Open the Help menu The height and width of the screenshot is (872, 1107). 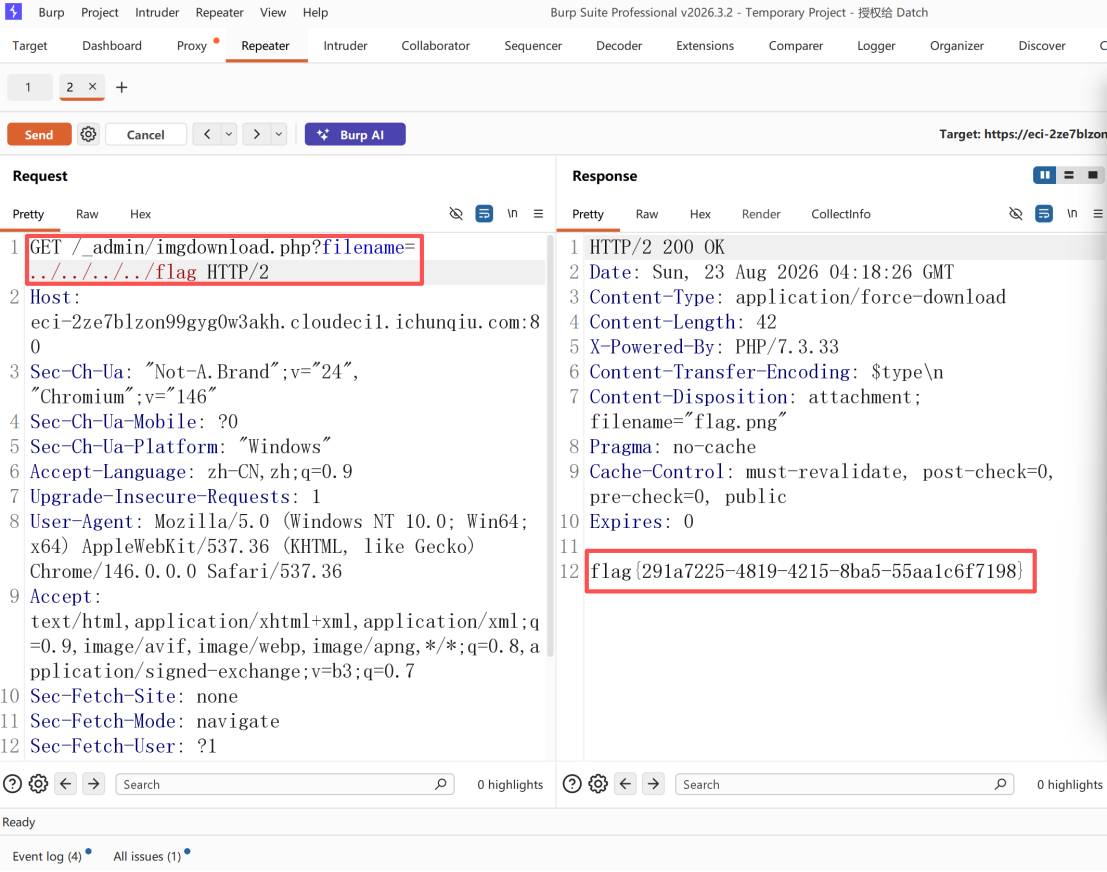point(316,12)
